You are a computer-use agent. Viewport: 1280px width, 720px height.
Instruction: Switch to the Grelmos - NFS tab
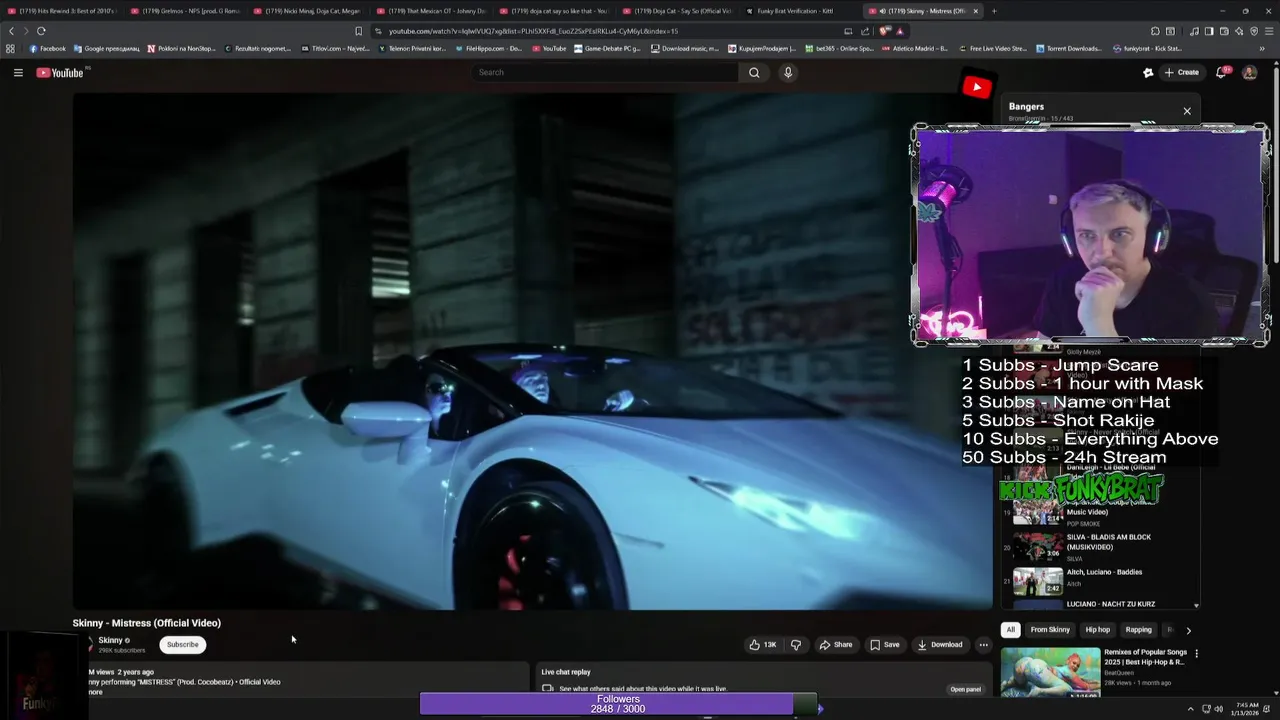(184, 11)
